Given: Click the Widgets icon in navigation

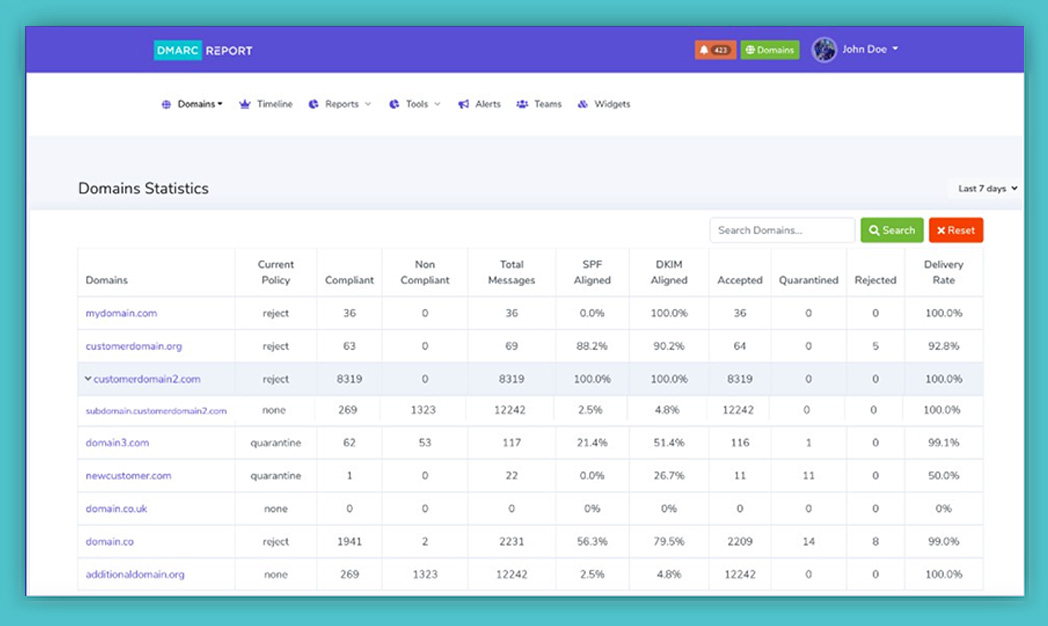Looking at the screenshot, I should (583, 104).
